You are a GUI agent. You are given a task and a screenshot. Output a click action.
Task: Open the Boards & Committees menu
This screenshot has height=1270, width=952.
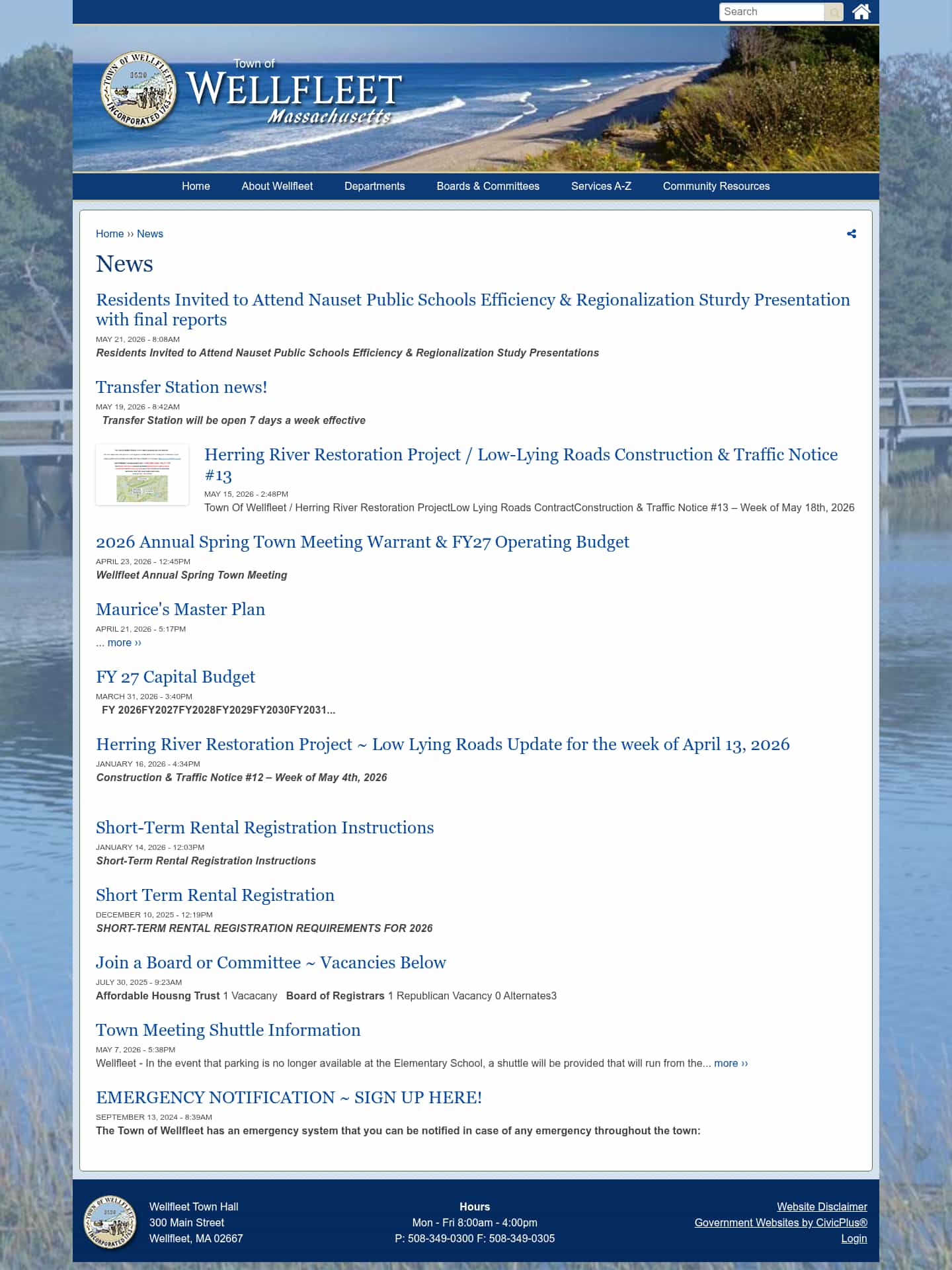[x=488, y=187]
